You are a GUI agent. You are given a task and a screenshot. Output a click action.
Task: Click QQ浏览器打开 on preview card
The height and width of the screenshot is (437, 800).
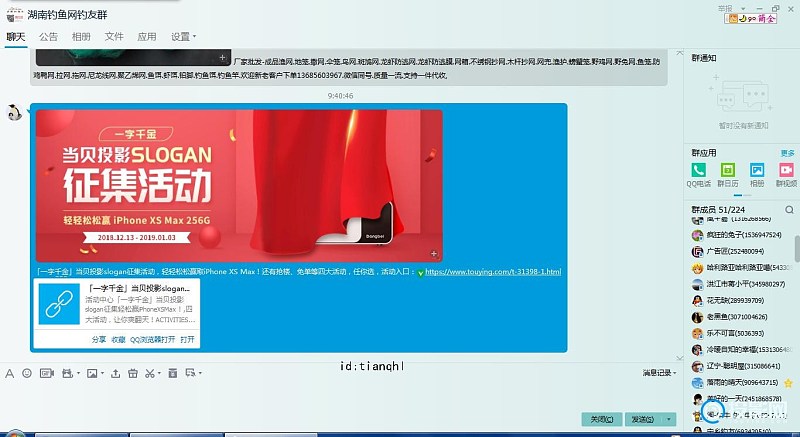[152, 340]
